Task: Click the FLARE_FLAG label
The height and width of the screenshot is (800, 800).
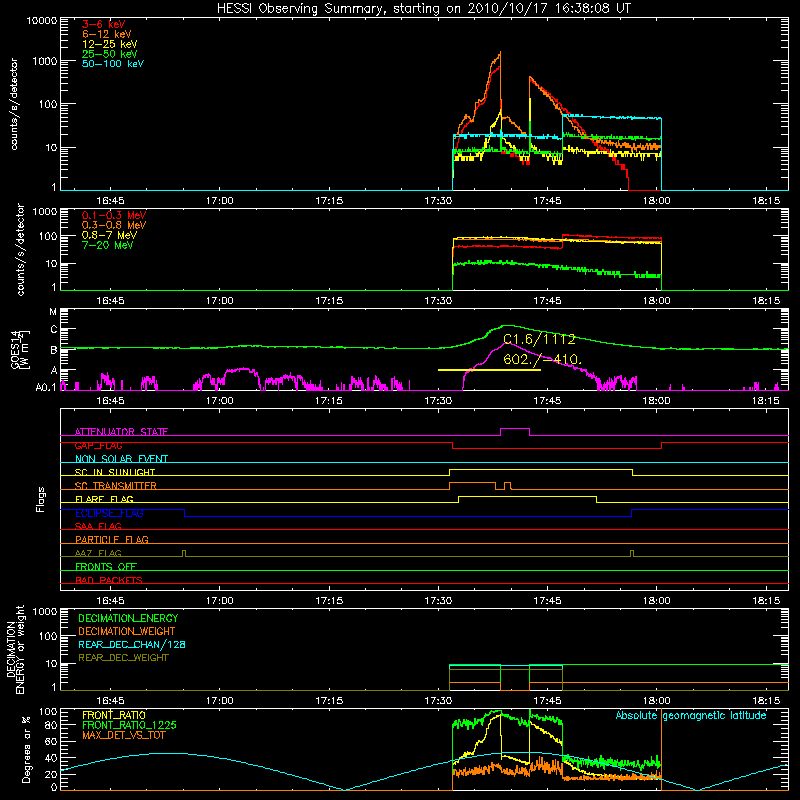Action: coord(104,499)
